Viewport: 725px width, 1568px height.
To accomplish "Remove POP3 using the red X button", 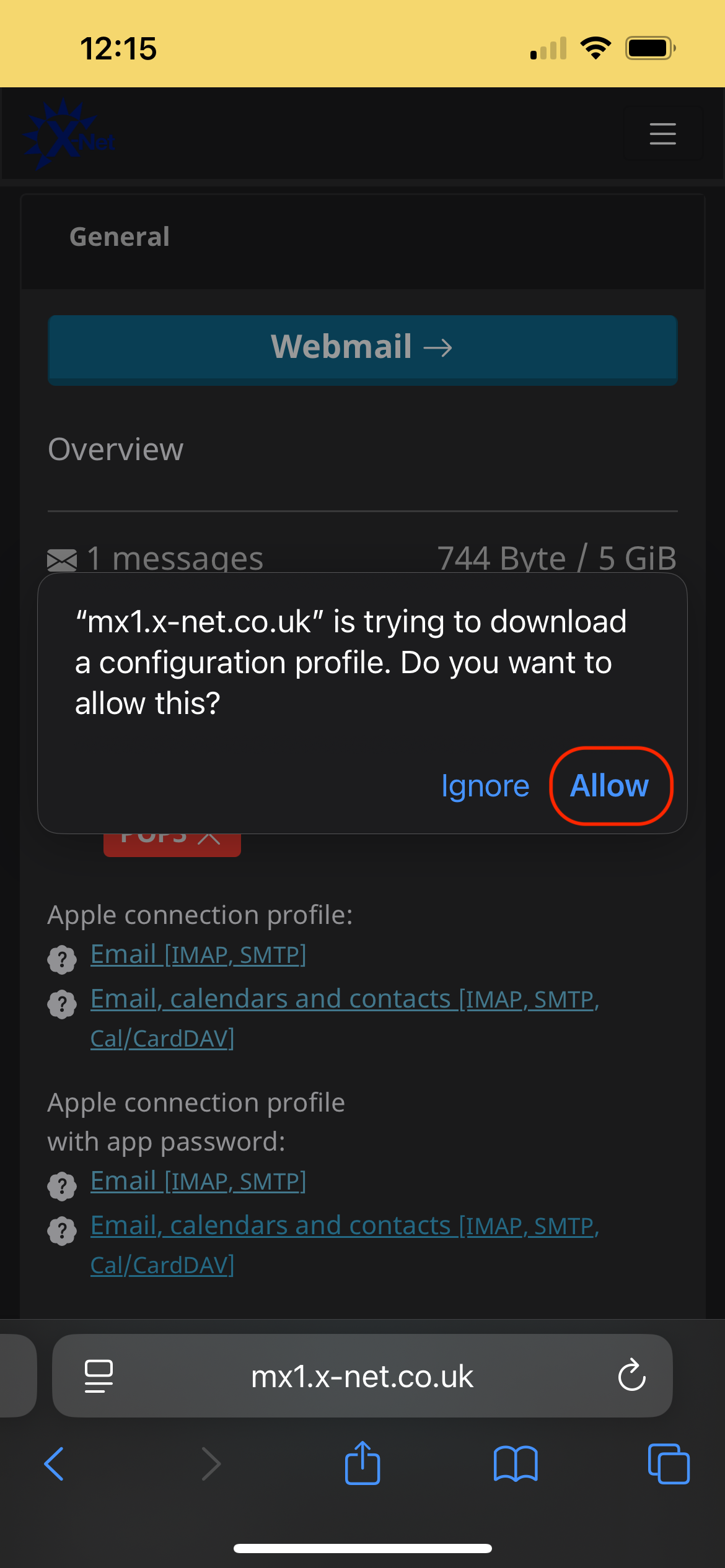I will pyautogui.click(x=209, y=838).
